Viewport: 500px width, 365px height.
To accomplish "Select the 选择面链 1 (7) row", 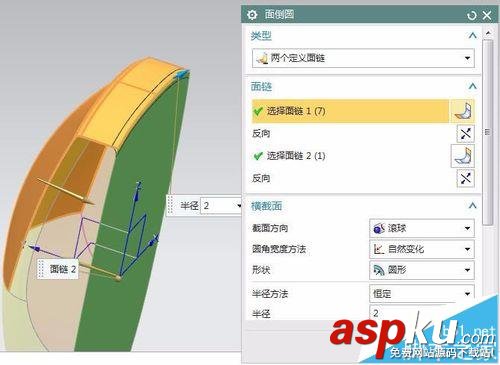I will 350,111.
